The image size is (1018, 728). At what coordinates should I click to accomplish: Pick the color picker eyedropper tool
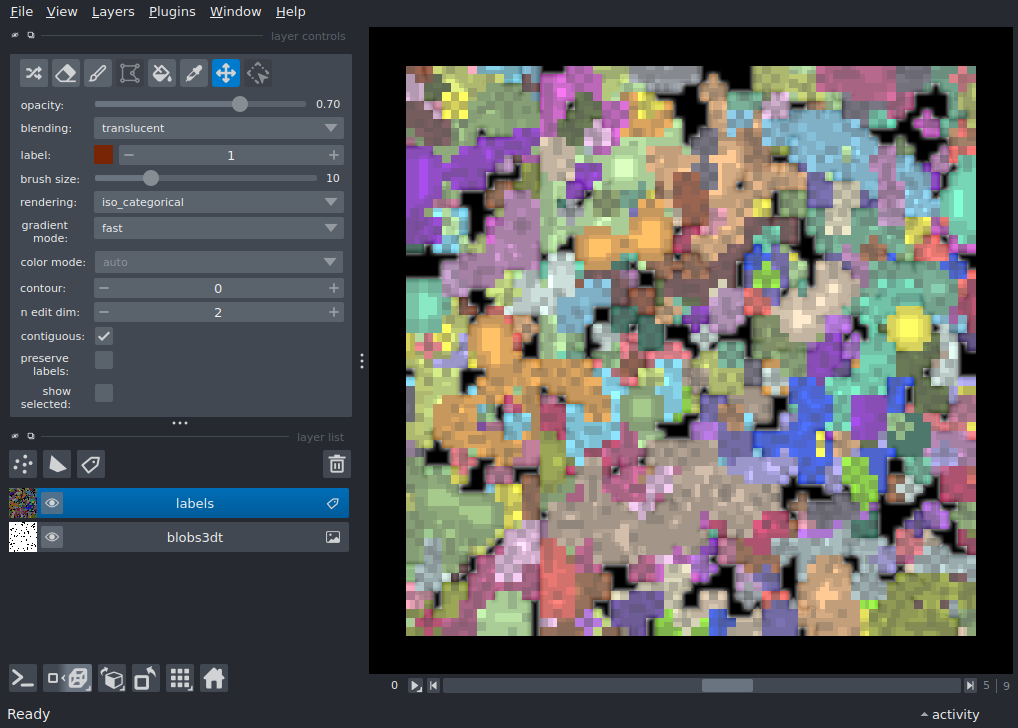point(193,73)
